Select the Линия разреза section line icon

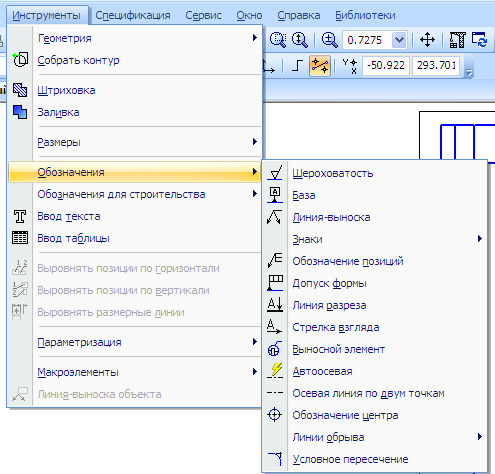pos(275,305)
